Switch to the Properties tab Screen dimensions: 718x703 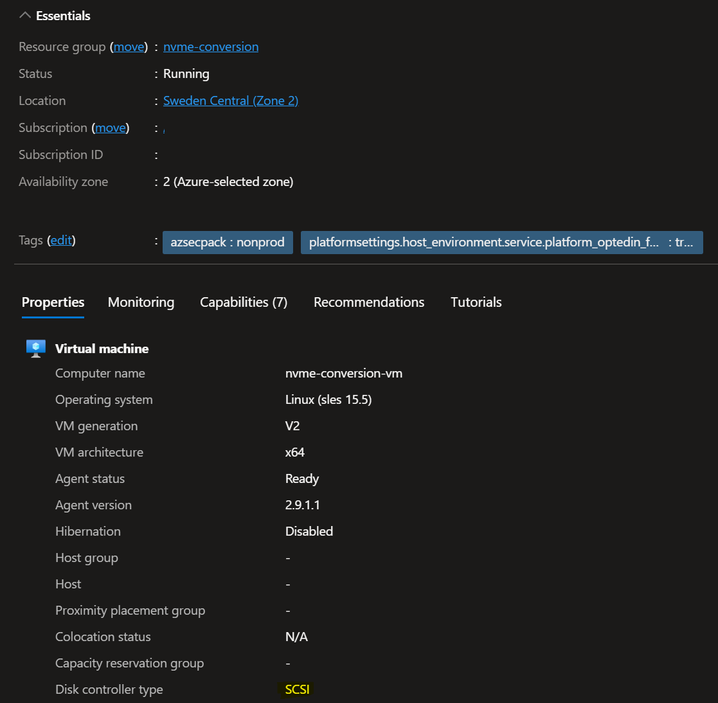[x=53, y=302]
